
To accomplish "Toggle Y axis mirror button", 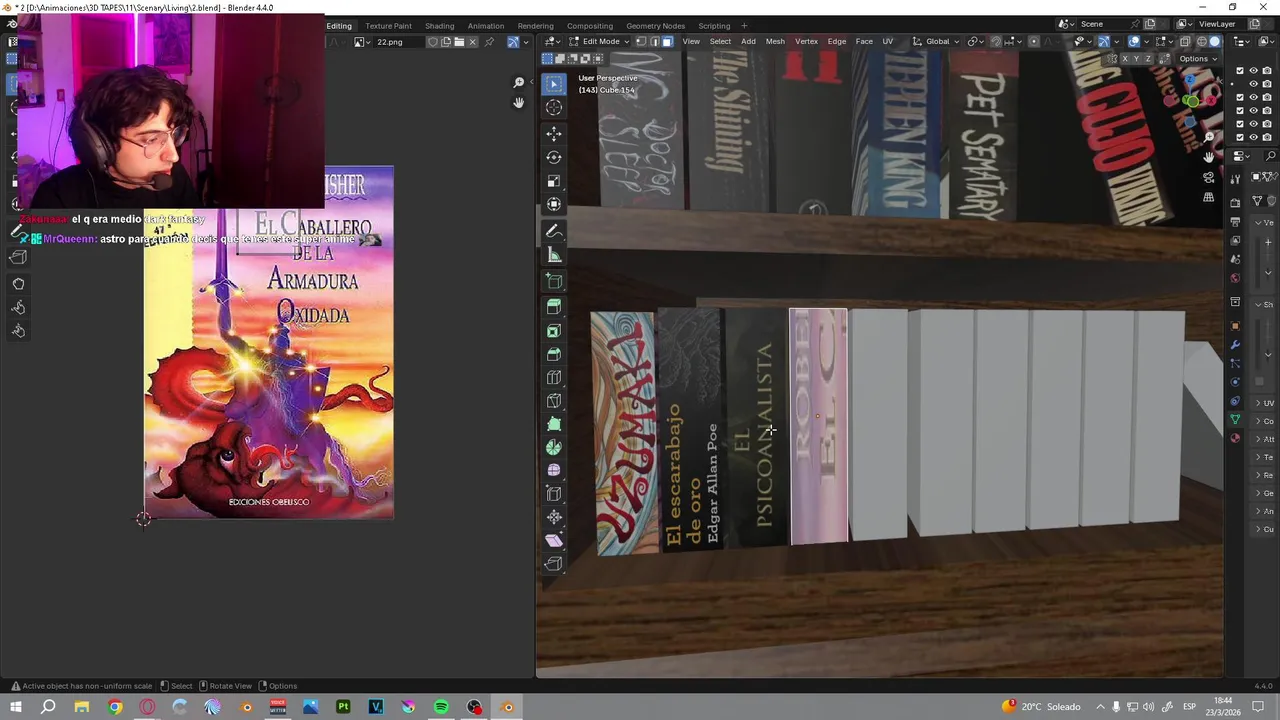I will [x=1136, y=59].
